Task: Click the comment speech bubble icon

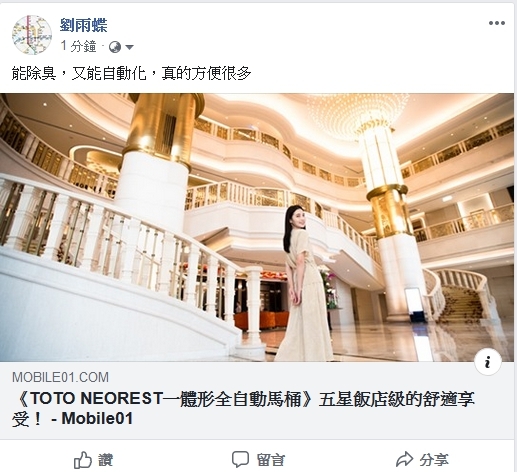Action: 240,460
